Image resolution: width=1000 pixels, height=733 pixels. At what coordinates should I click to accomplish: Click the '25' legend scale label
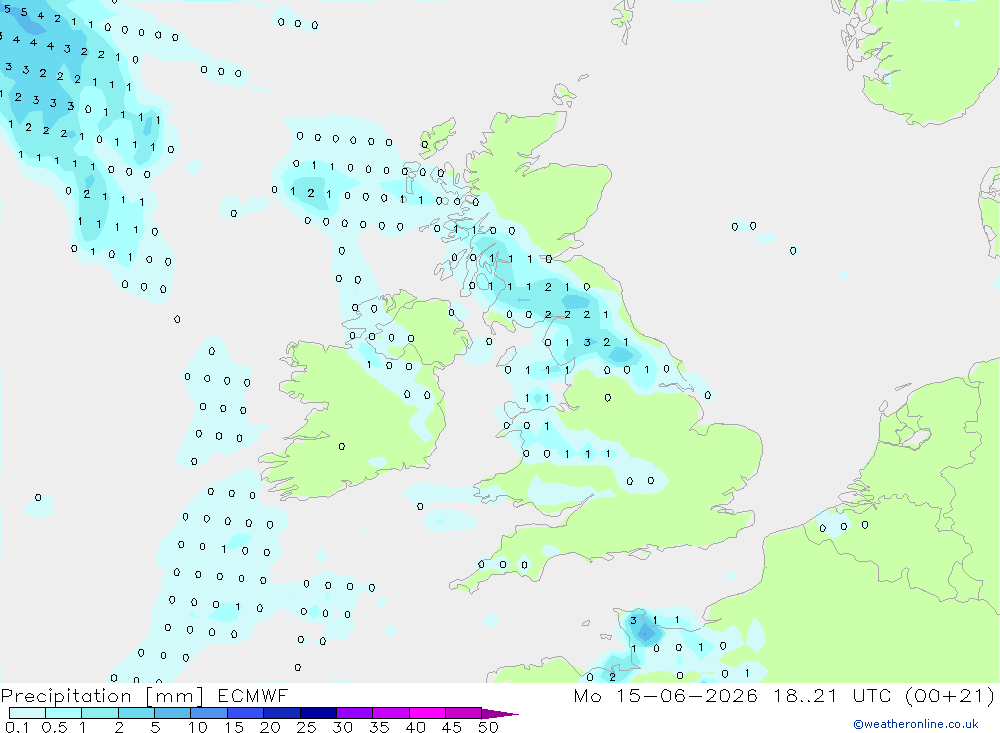[x=306, y=727]
